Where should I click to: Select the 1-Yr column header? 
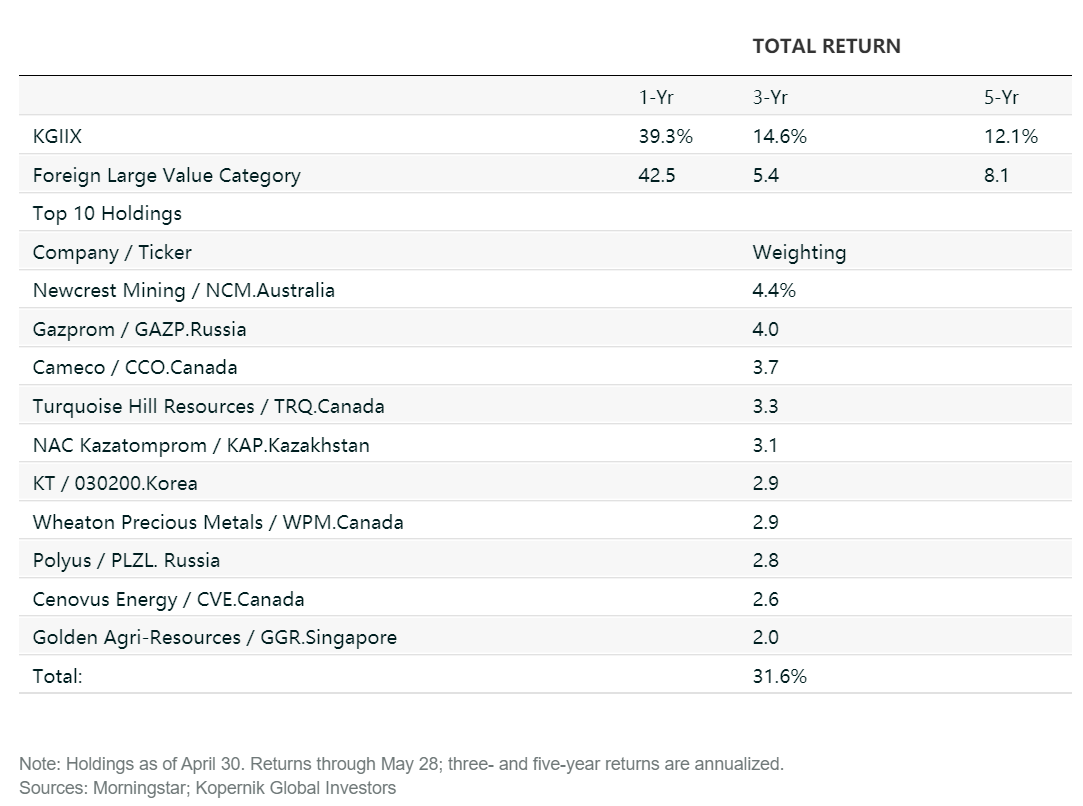pos(655,97)
